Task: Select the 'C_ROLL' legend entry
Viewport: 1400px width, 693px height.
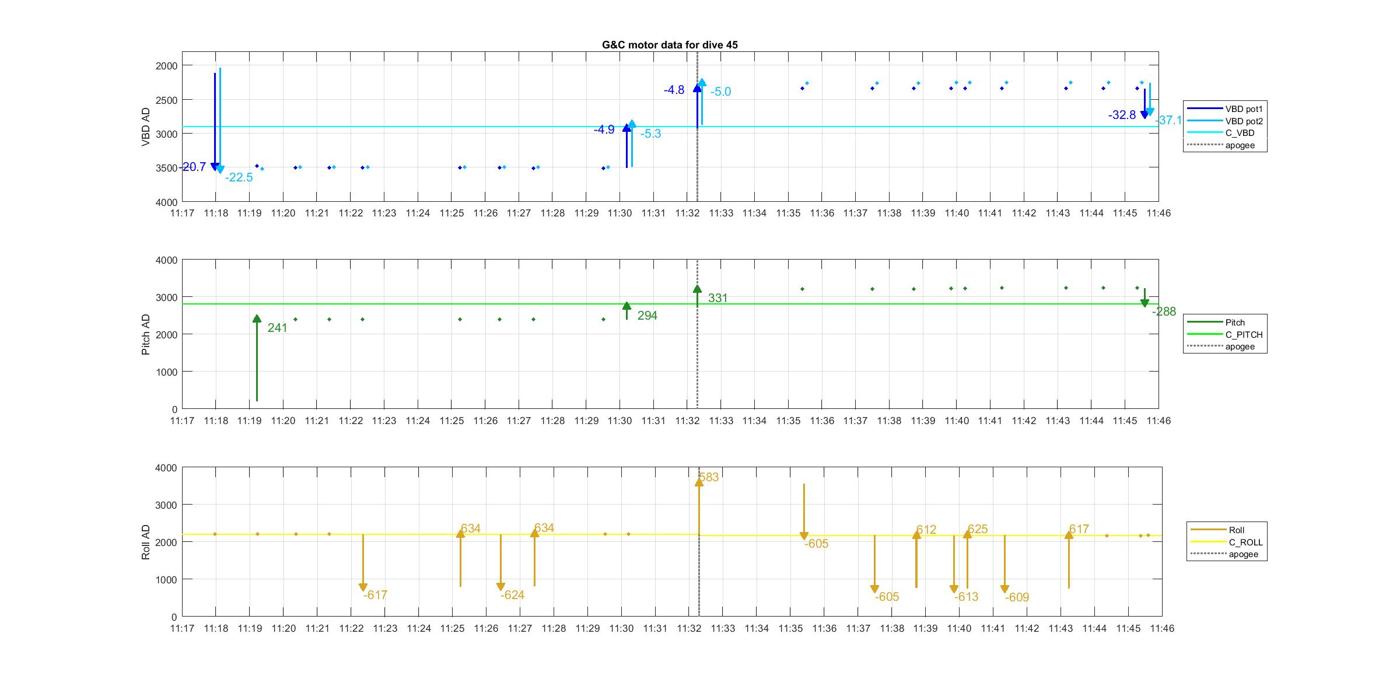Action: coord(1227,542)
